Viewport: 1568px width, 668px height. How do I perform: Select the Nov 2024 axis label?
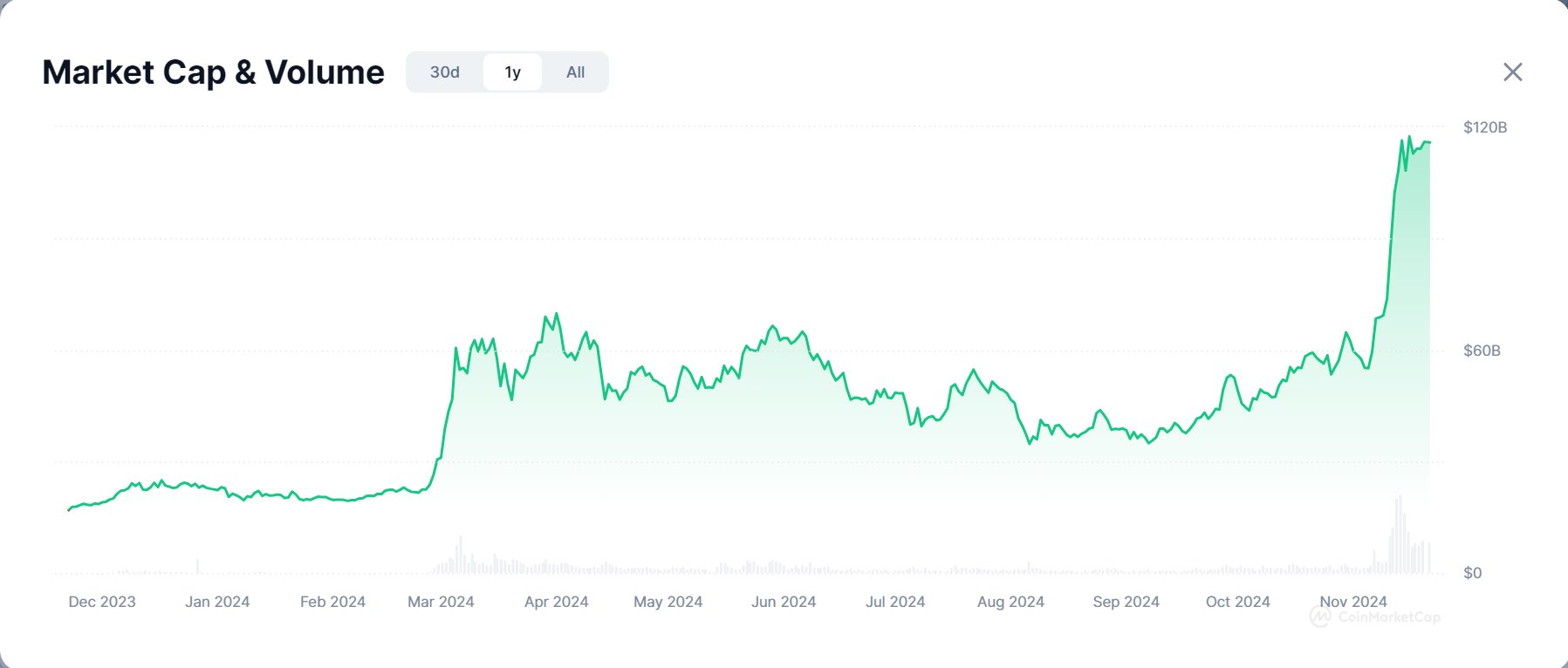pos(1352,602)
